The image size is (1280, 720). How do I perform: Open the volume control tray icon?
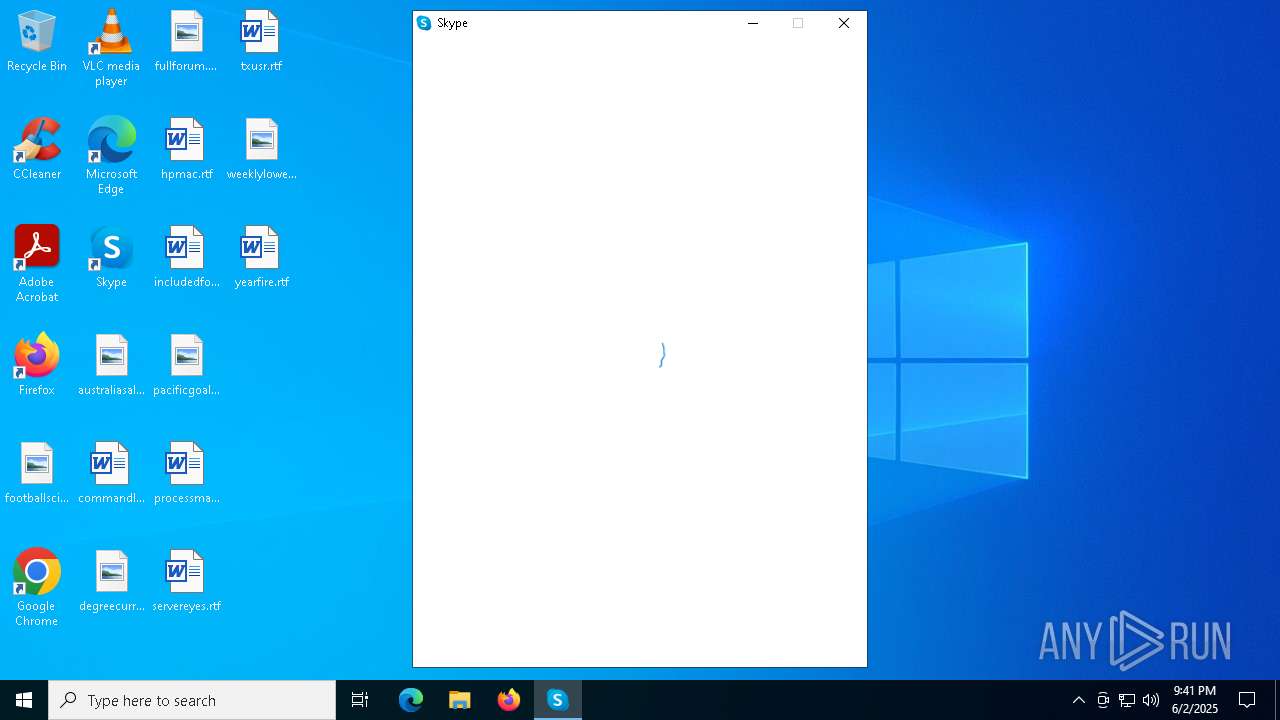coord(1151,700)
